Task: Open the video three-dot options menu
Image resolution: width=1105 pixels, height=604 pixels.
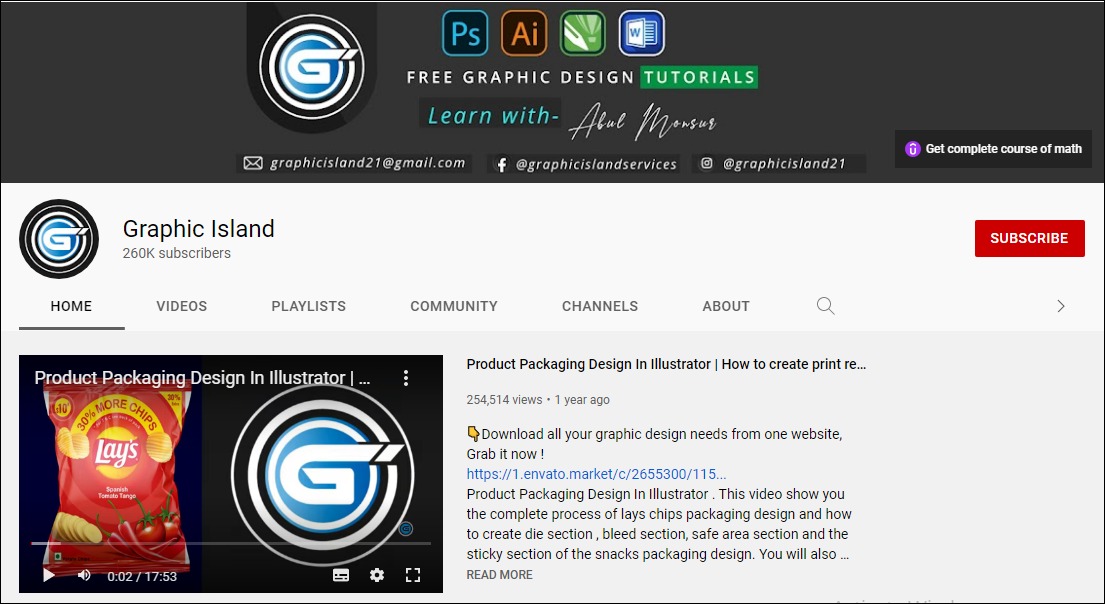Action: coord(406,378)
